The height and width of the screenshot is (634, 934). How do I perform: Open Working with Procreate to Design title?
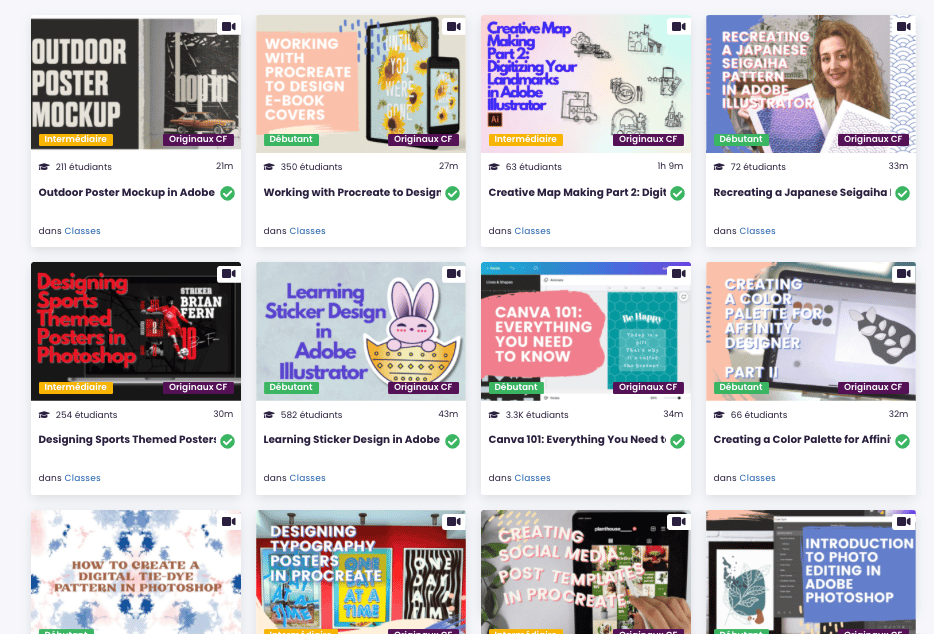(353, 192)
